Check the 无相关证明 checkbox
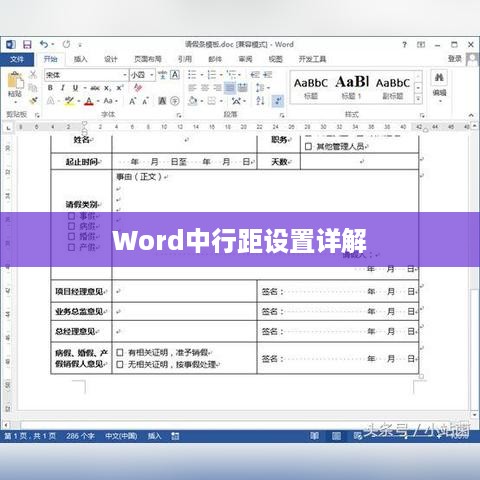 [120, 364]
